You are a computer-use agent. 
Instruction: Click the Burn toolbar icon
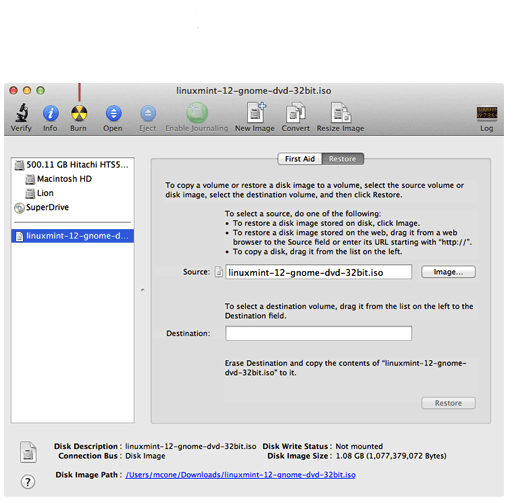(x=79, y=113)
